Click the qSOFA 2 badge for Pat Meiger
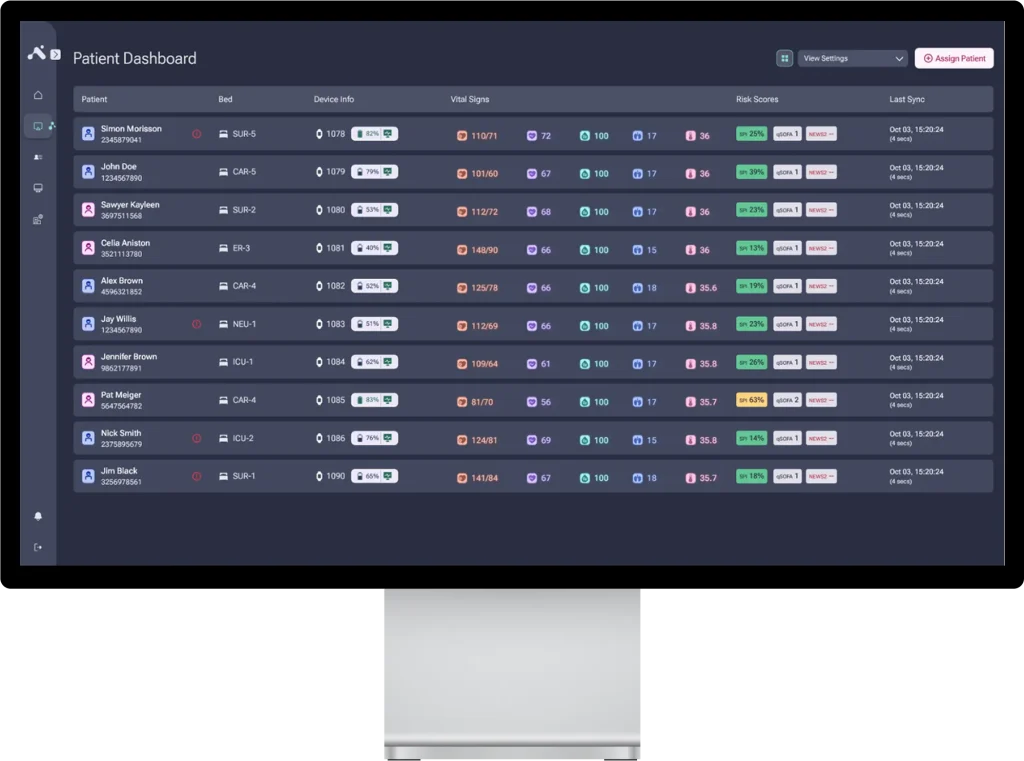Screen dimensions: 1024x761 coord(787,400)
